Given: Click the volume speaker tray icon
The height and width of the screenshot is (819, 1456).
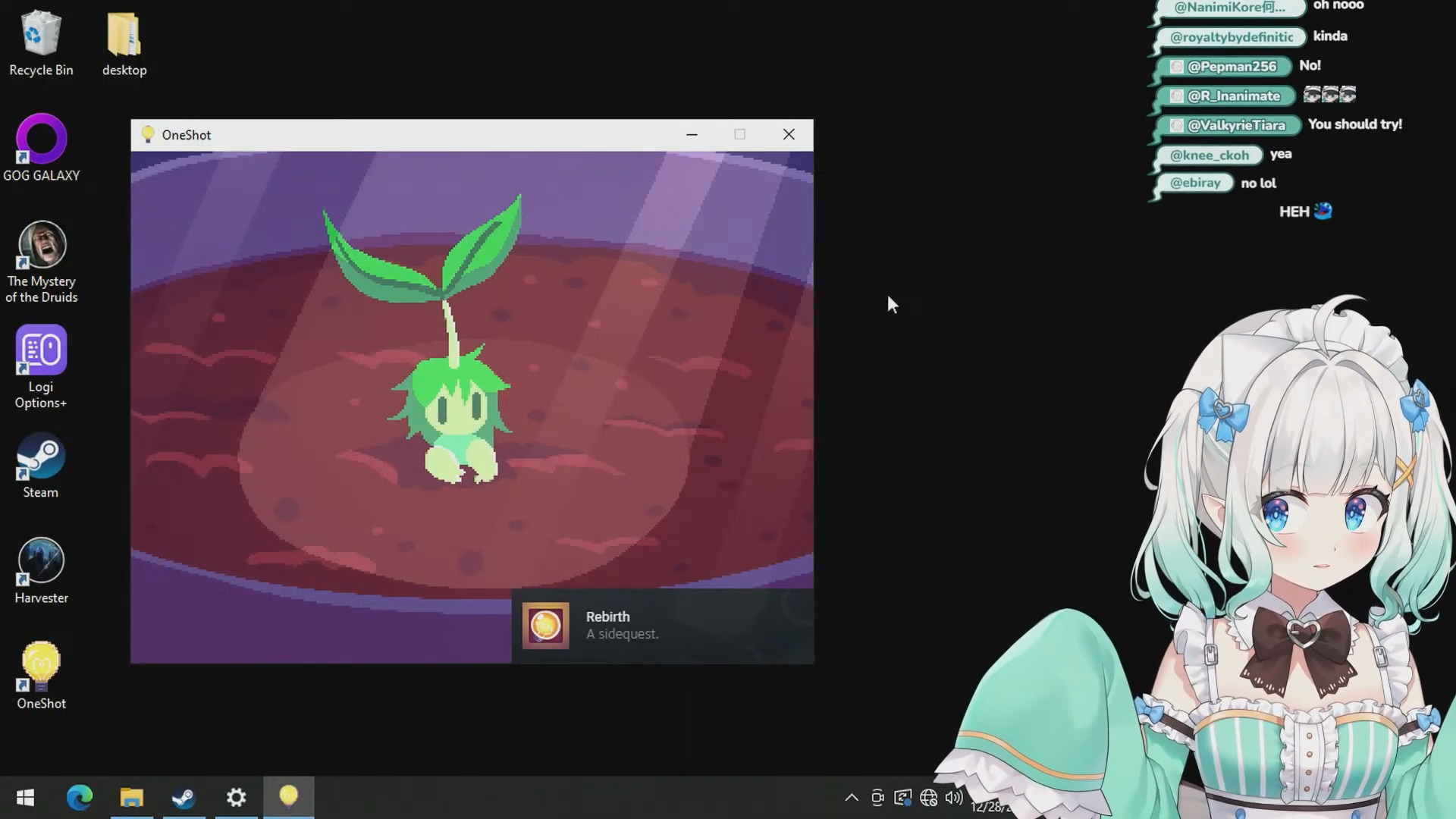Looking at the screenshot, I should [954, 797].
